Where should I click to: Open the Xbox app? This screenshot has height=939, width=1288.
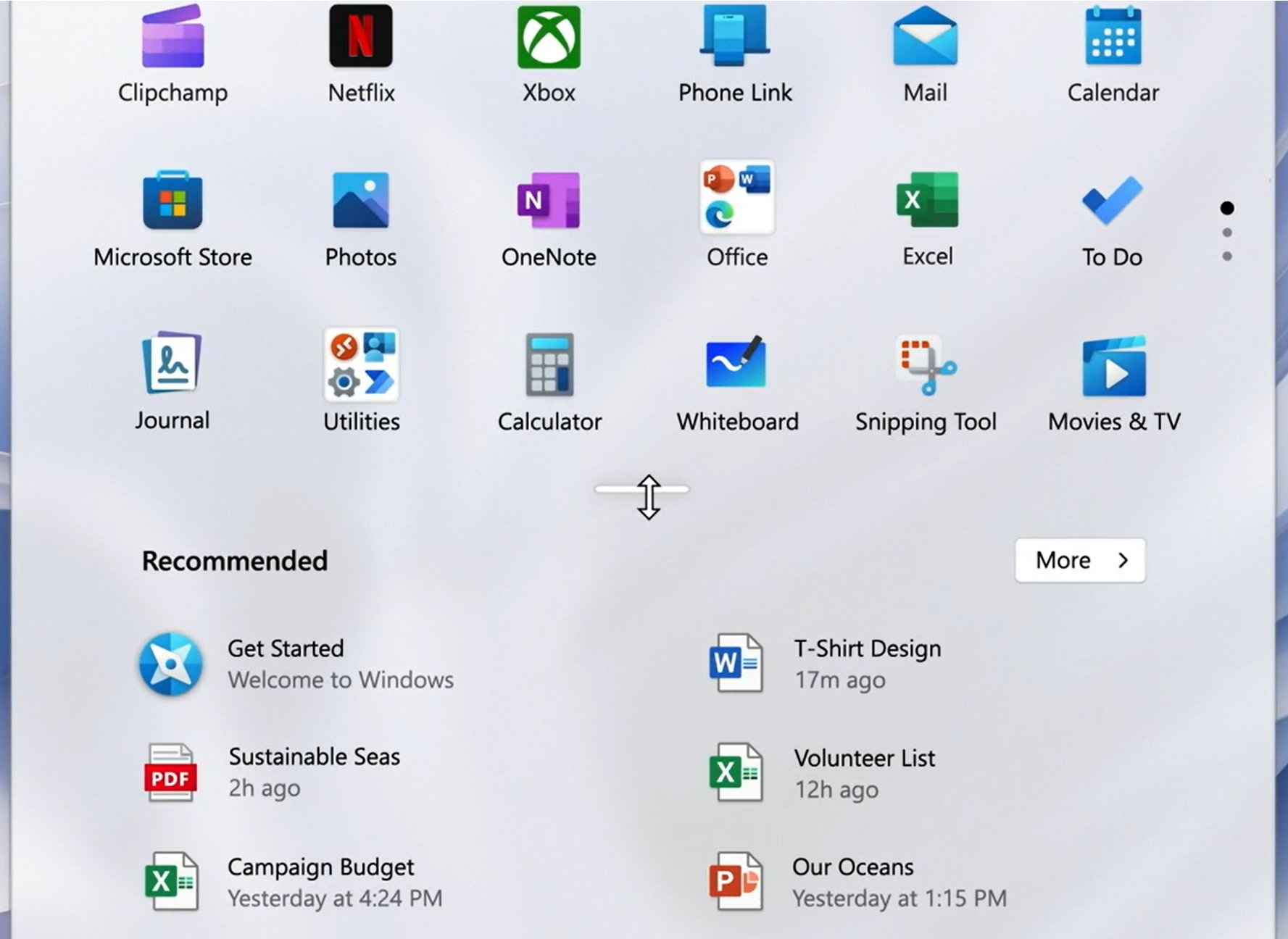coord(549,54)
